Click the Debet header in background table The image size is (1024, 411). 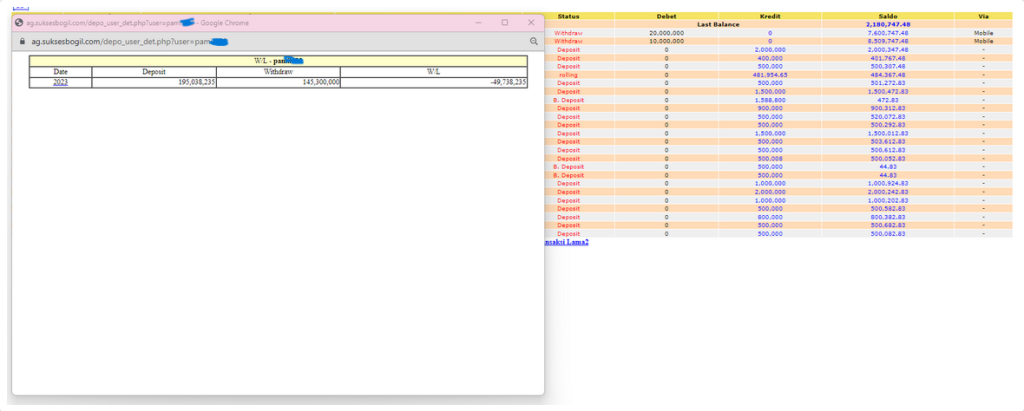[x=666, y=16]
